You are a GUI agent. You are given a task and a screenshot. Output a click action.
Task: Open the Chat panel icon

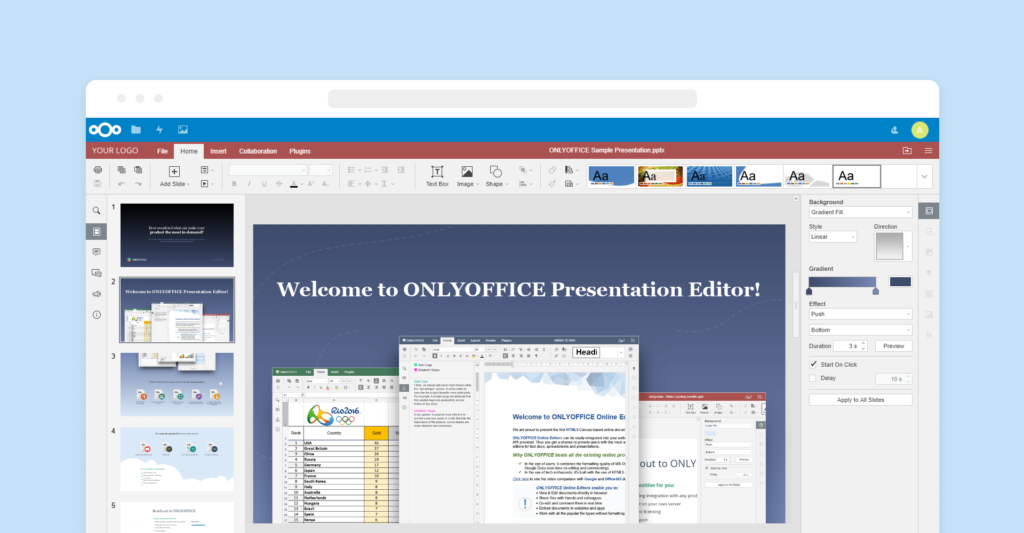(97, 273)
